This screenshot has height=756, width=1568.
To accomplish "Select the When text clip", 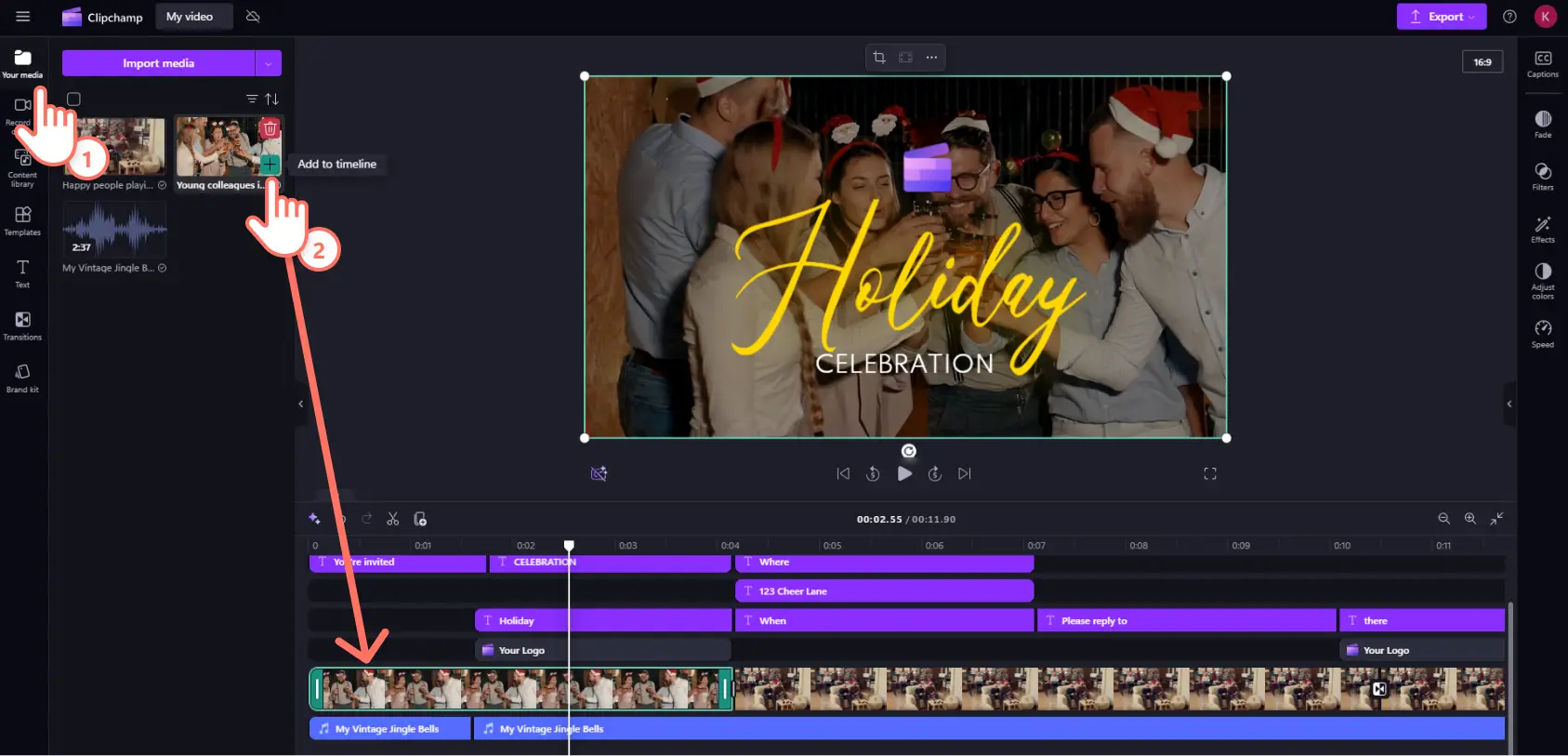I will (x=885, y=621).
